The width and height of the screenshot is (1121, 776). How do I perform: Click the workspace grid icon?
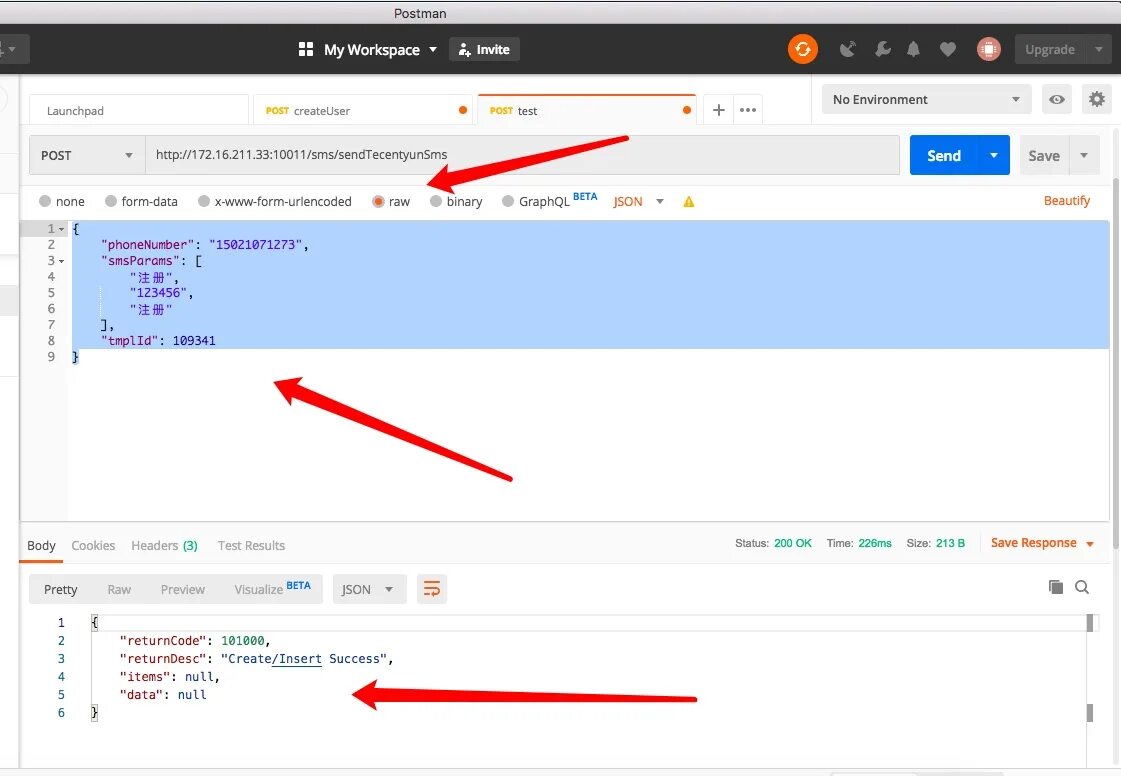pyautogui.click(x=306, y=49)
